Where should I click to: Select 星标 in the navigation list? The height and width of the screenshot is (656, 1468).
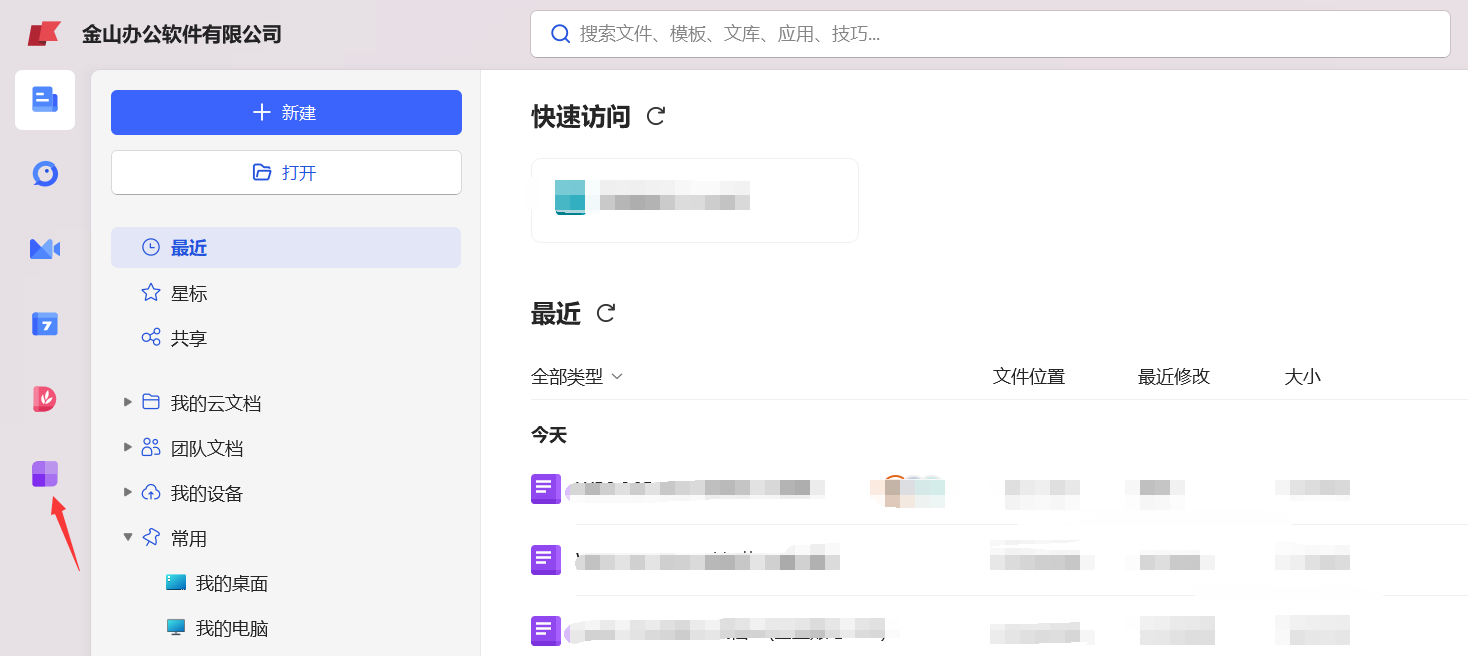pos(188,293)
